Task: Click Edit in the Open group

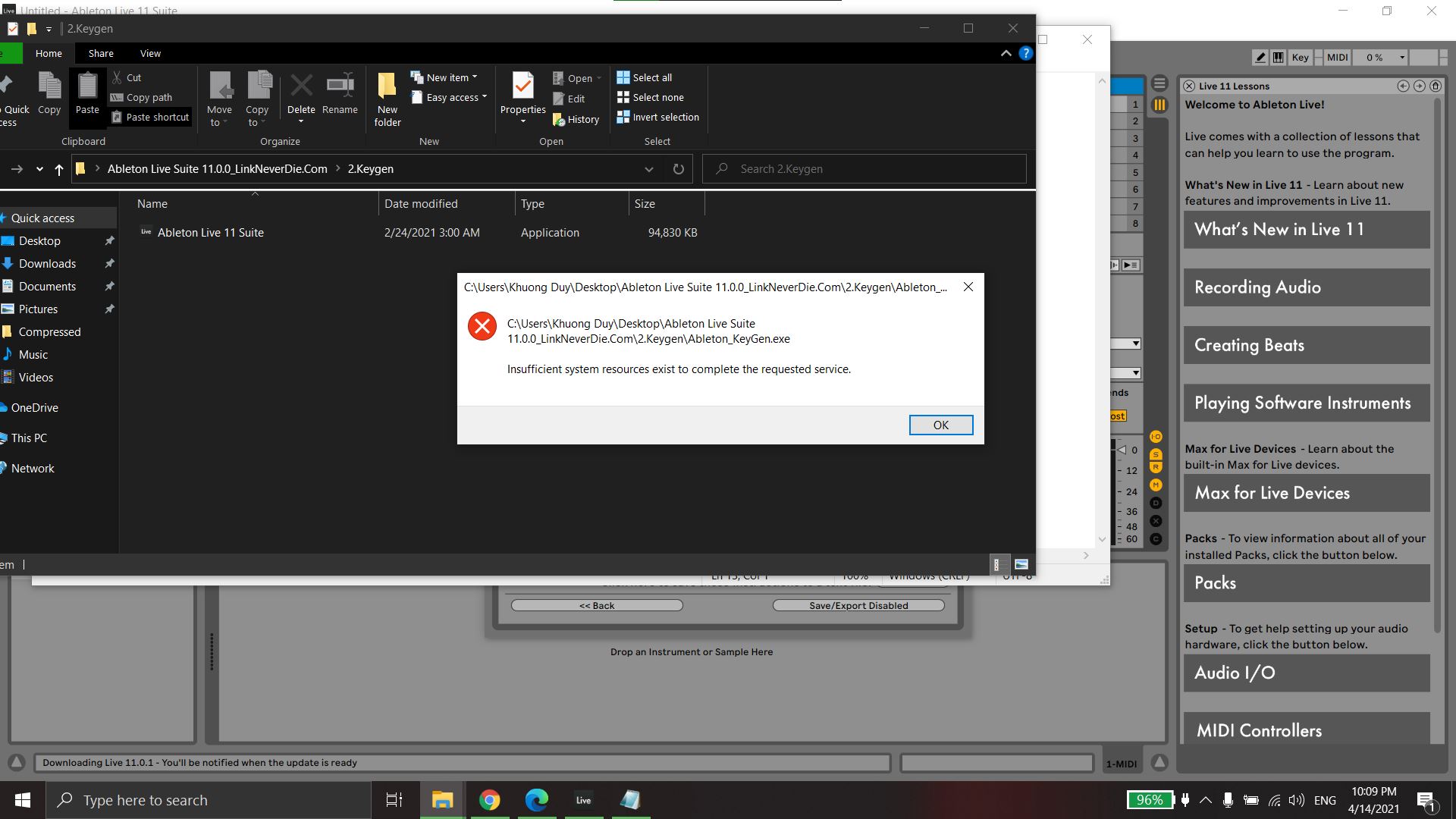Action: point(569,99)
